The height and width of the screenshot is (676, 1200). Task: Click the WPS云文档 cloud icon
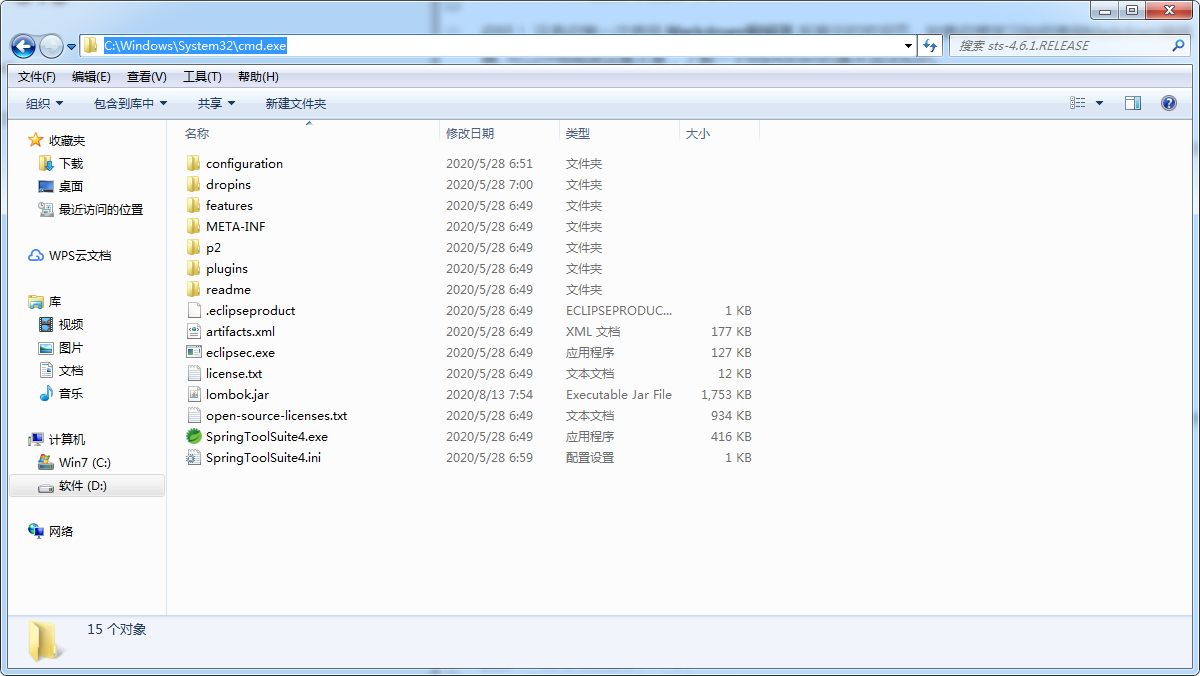tap(36, 256)
